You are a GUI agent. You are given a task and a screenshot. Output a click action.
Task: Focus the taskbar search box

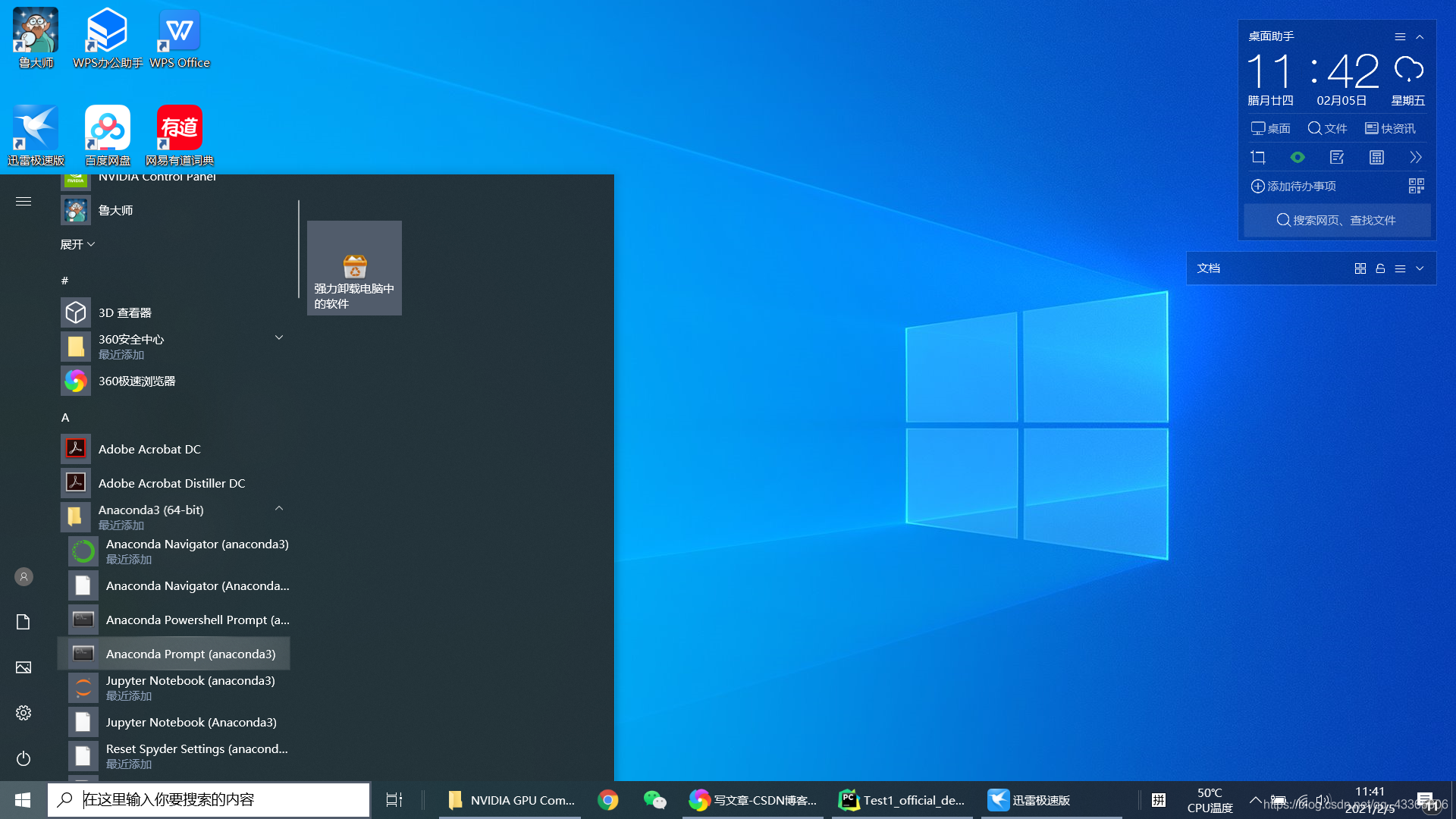tap(209, 800)
